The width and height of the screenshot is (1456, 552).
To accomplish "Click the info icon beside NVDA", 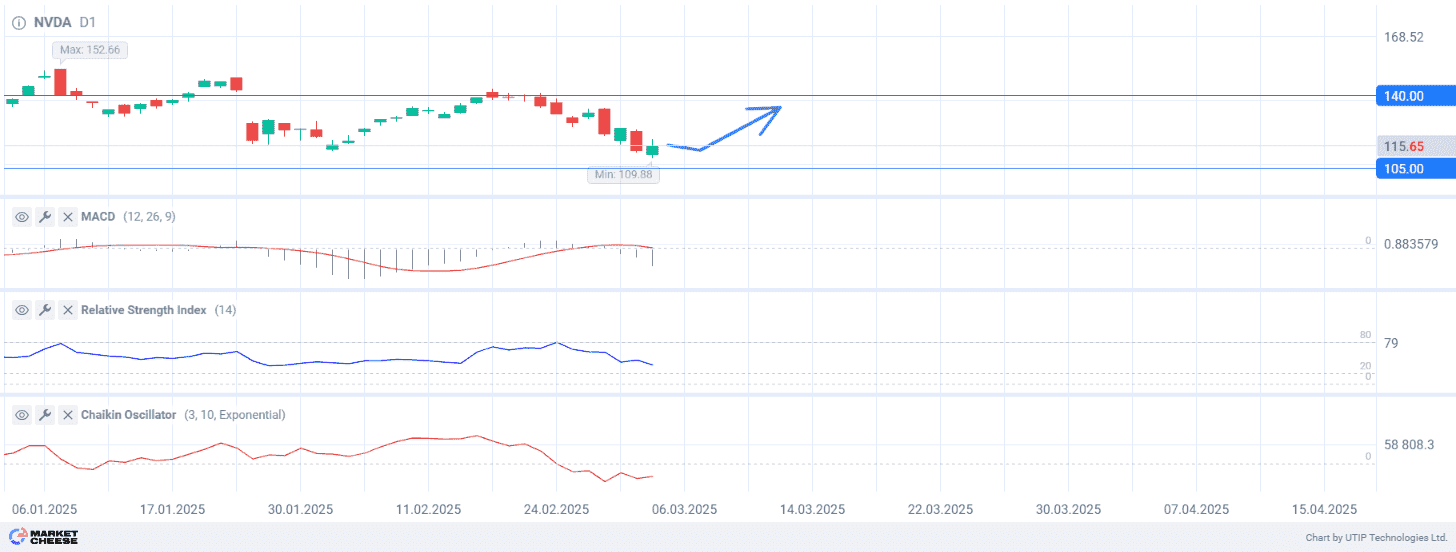I will tap(19, 21).
